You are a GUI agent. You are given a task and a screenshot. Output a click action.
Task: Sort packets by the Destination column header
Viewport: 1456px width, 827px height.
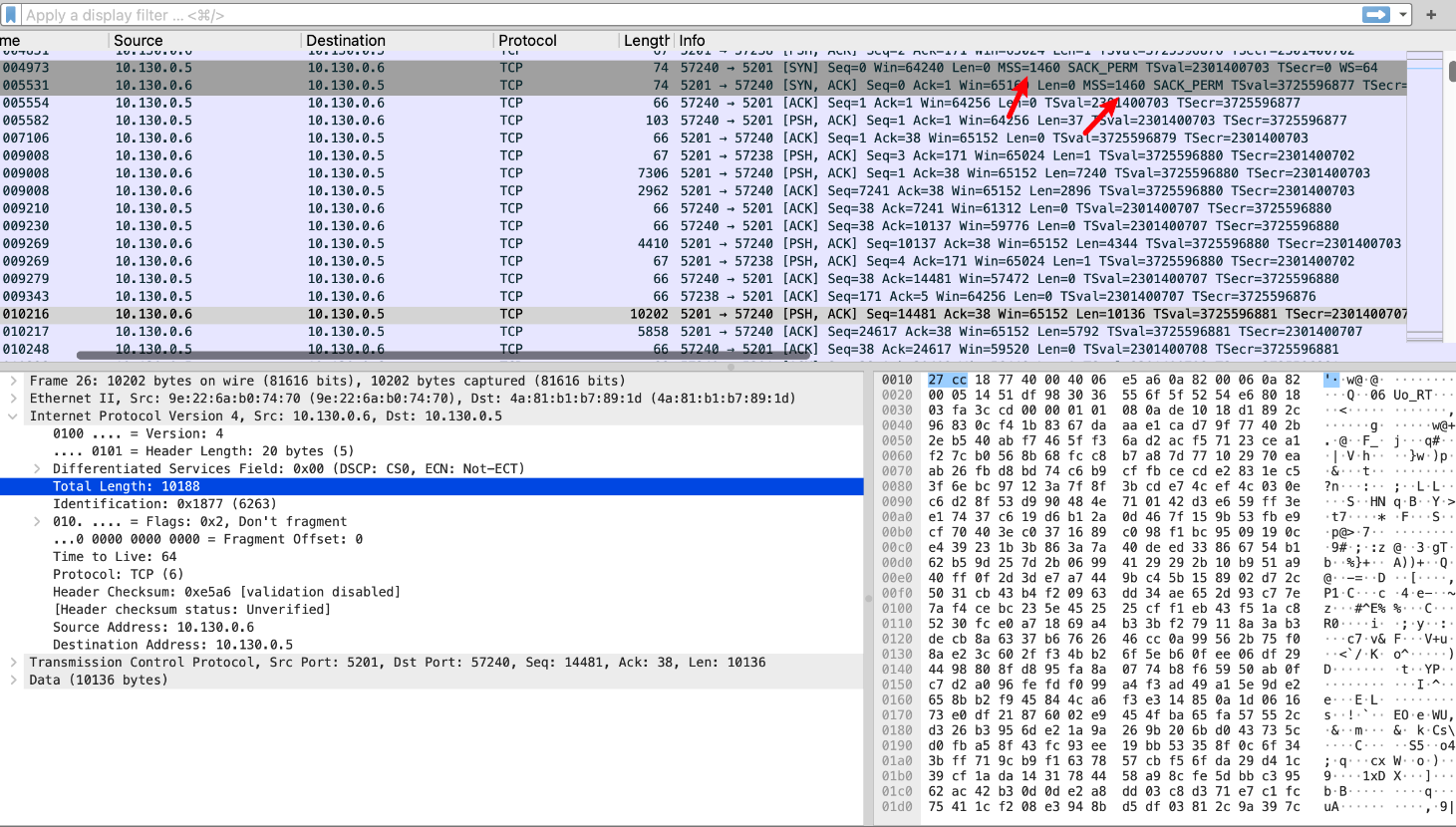(397, 41)
